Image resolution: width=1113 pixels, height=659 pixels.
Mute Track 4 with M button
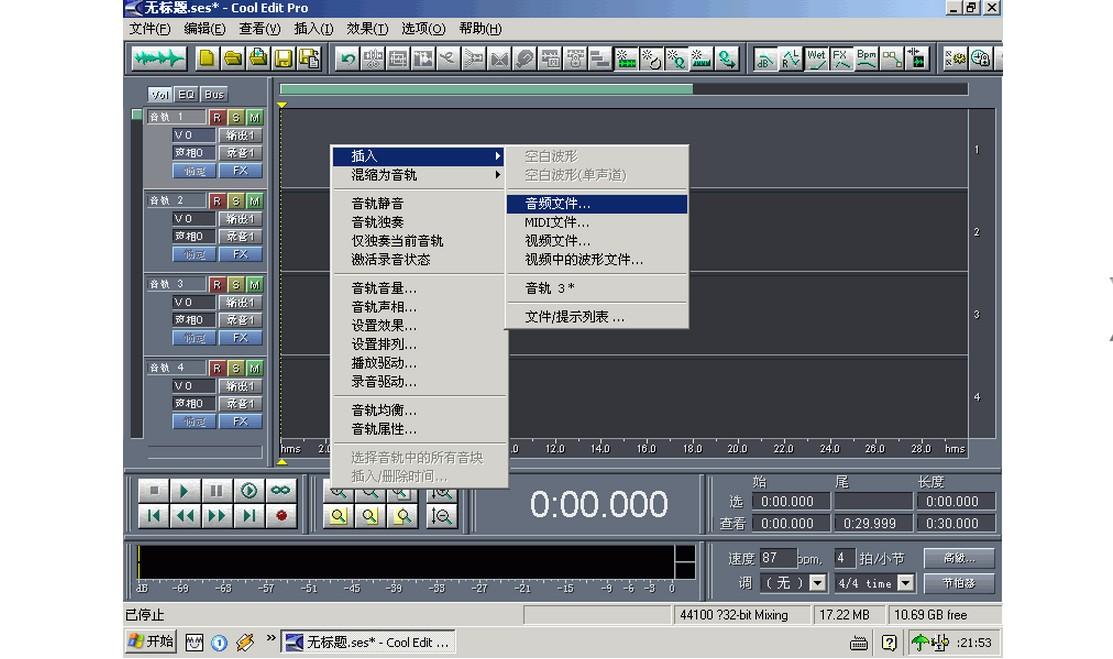(x=254, y=369)
